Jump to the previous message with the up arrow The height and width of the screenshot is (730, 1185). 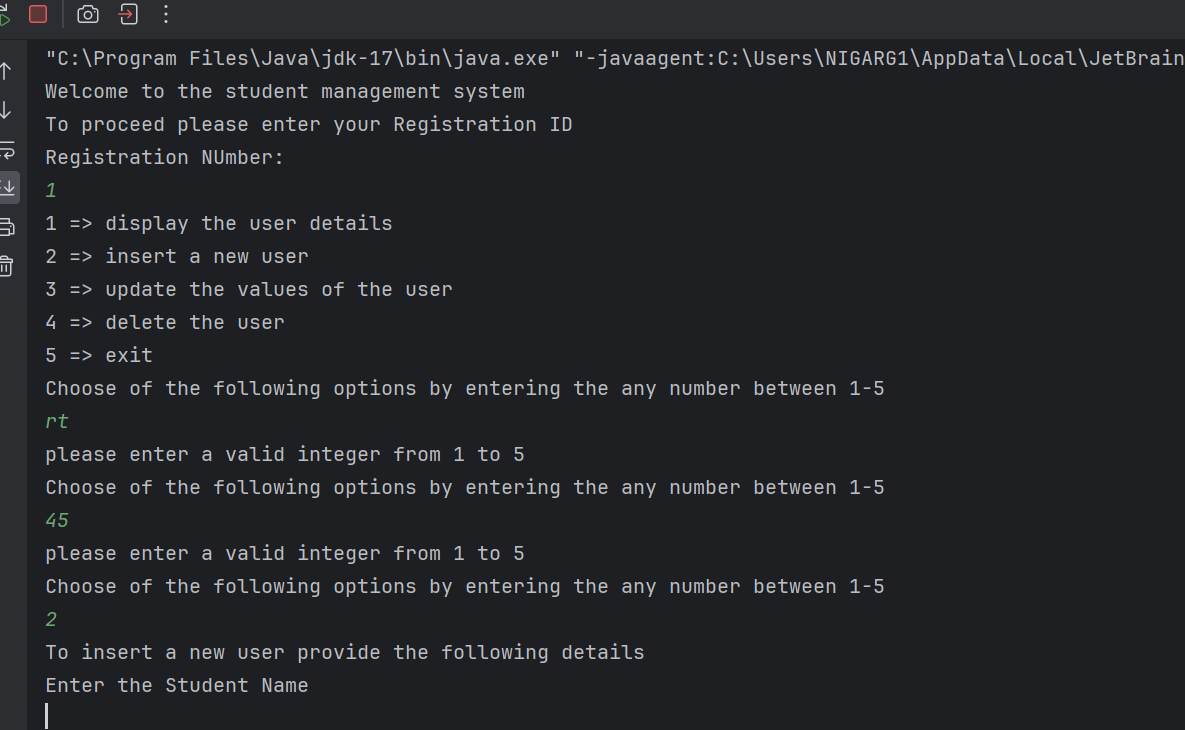(11, 70)
